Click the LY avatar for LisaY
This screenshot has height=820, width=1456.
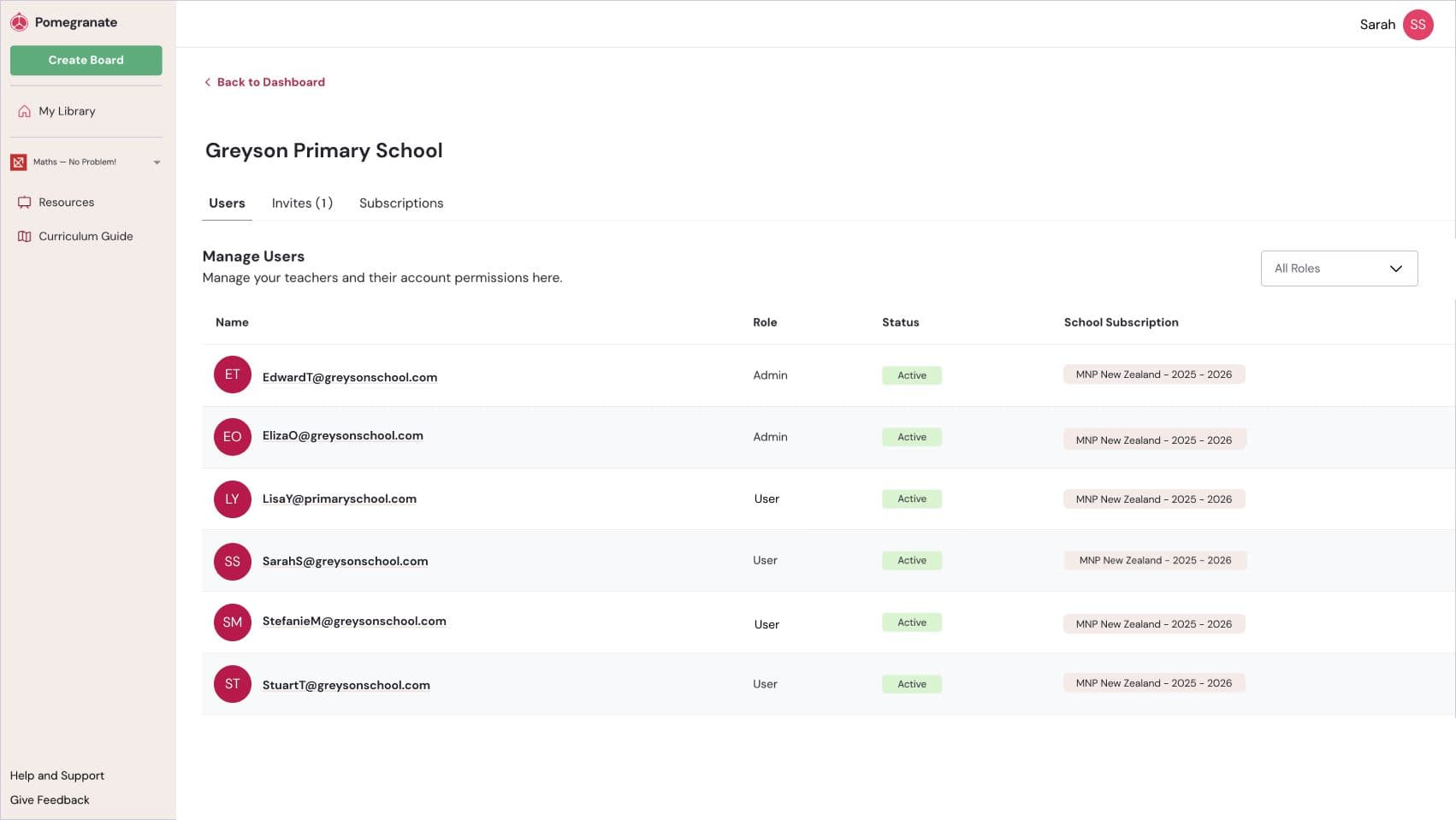click(x=232, y=499)
